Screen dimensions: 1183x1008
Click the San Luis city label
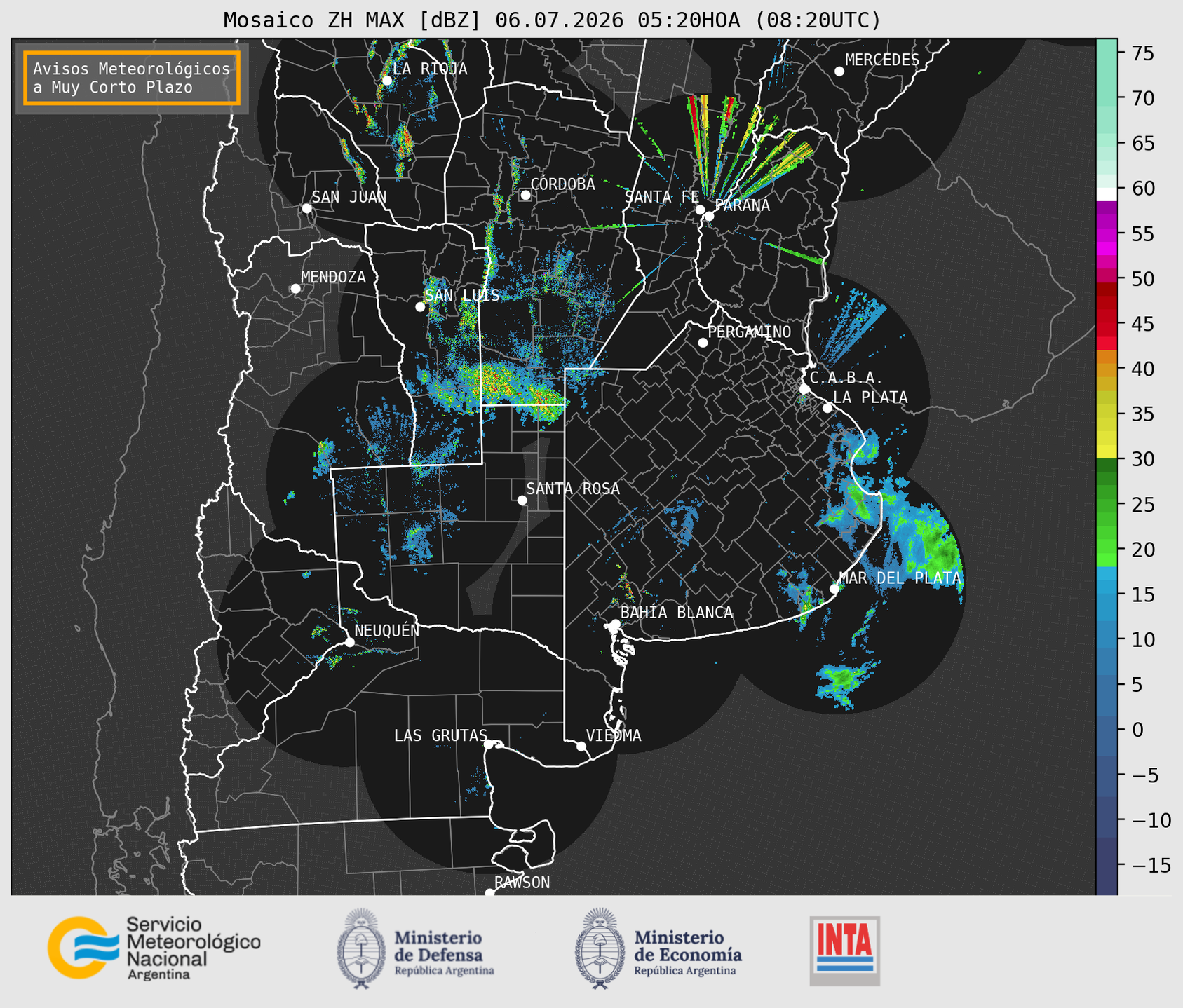point(463,295)
